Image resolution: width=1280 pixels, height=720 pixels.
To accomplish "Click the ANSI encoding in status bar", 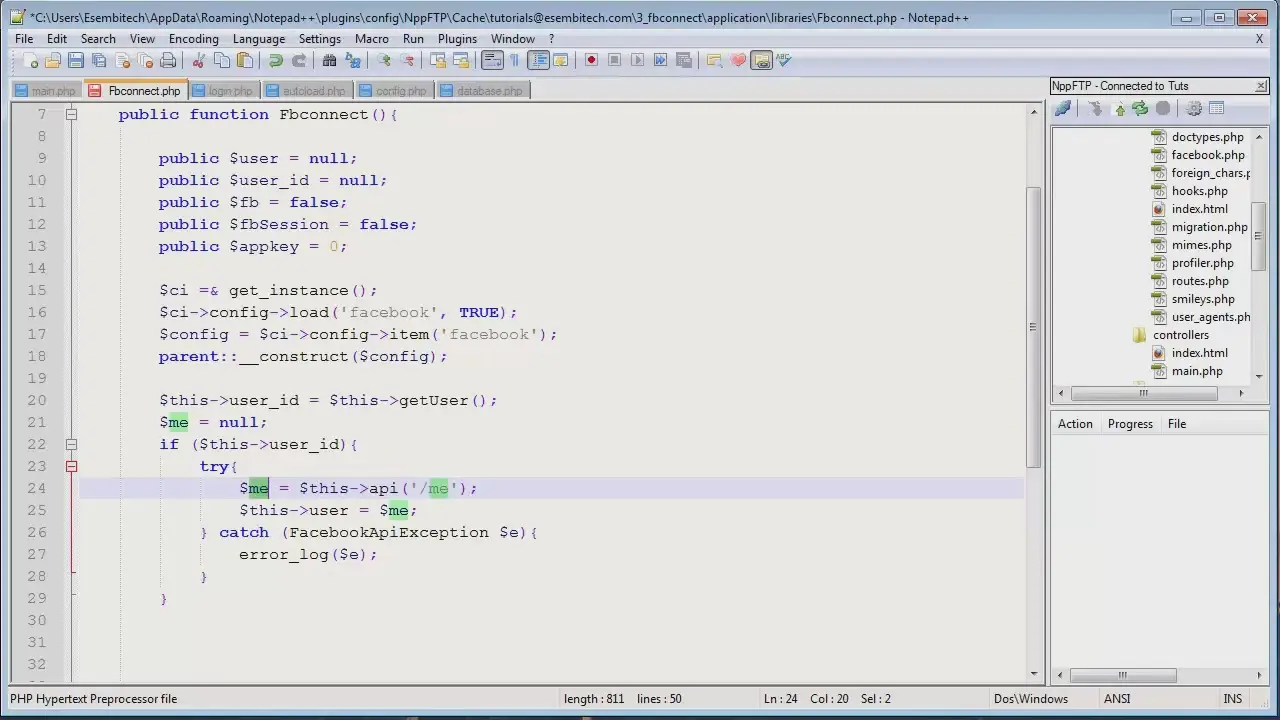I will 1117,699.
